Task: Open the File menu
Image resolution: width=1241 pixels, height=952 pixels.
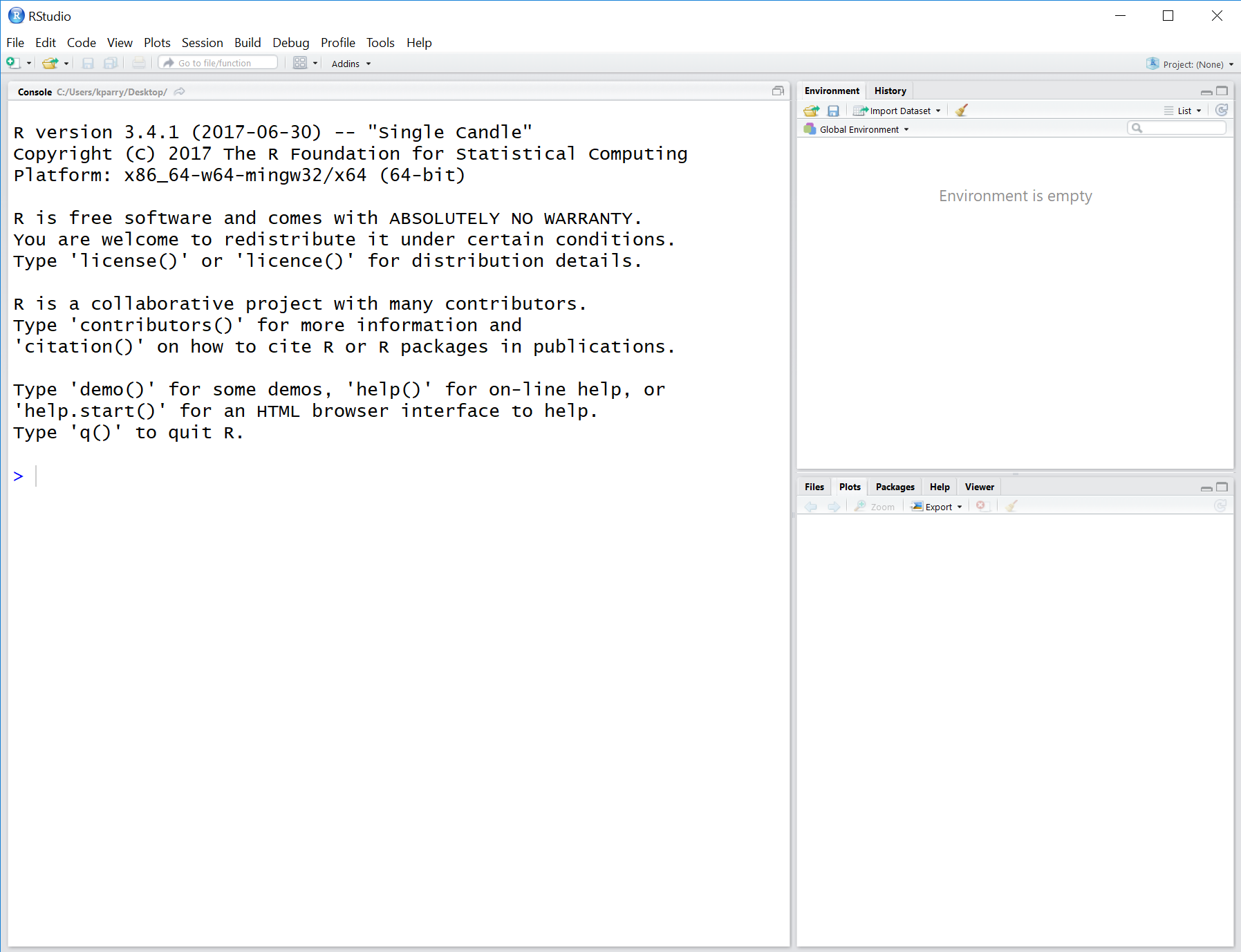Action: 15,43
